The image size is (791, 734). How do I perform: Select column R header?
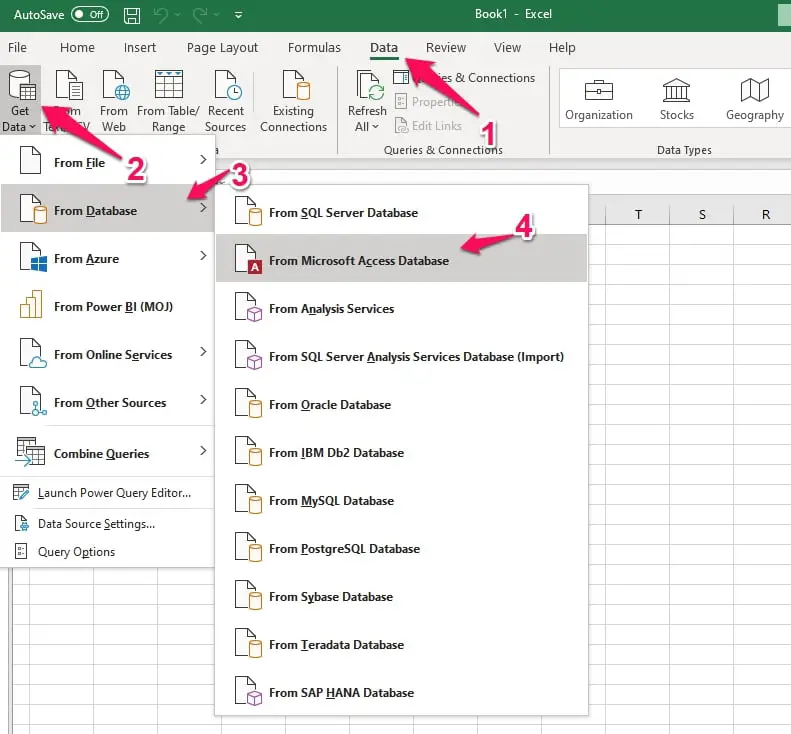click(765, 214)
